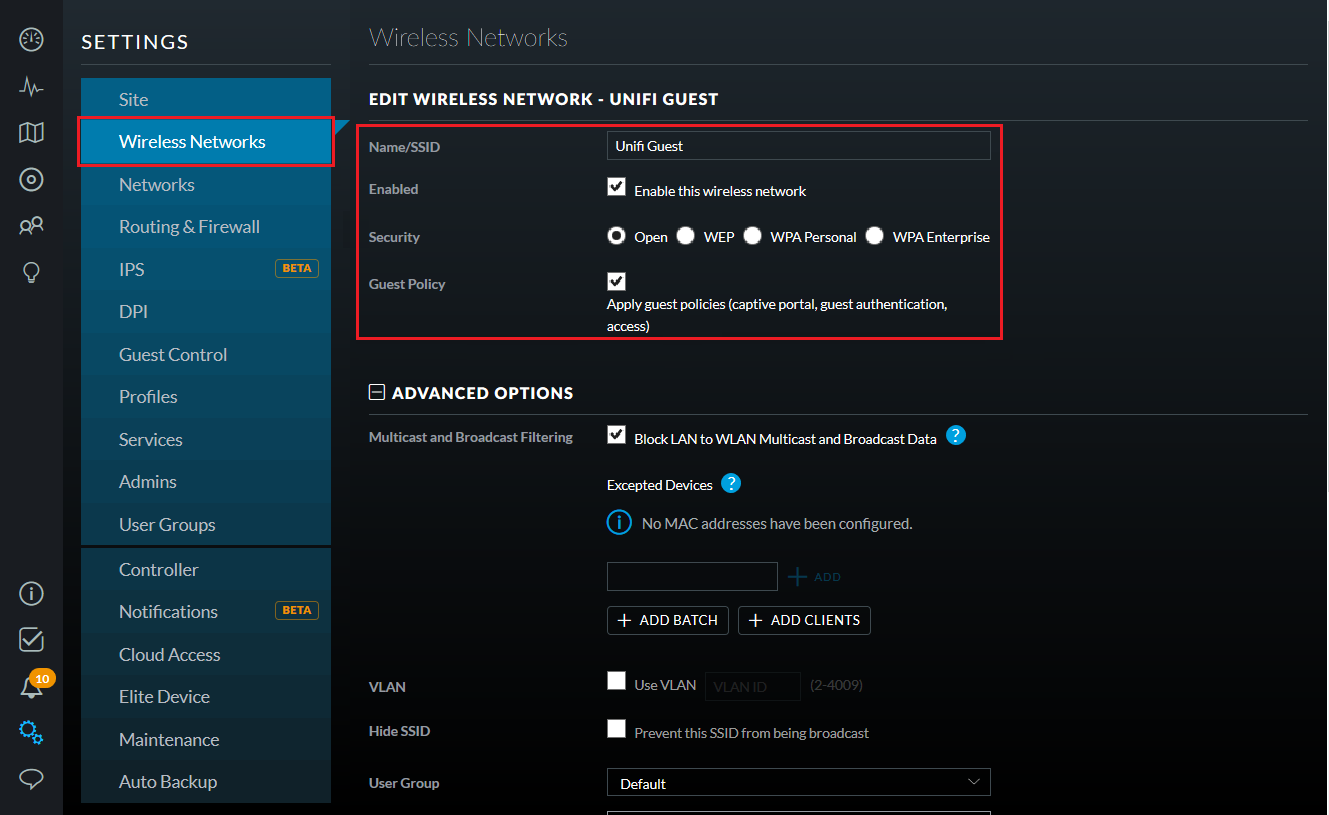Open User Groups settings
The image size is (1329, 815).
tap(206, 524)
